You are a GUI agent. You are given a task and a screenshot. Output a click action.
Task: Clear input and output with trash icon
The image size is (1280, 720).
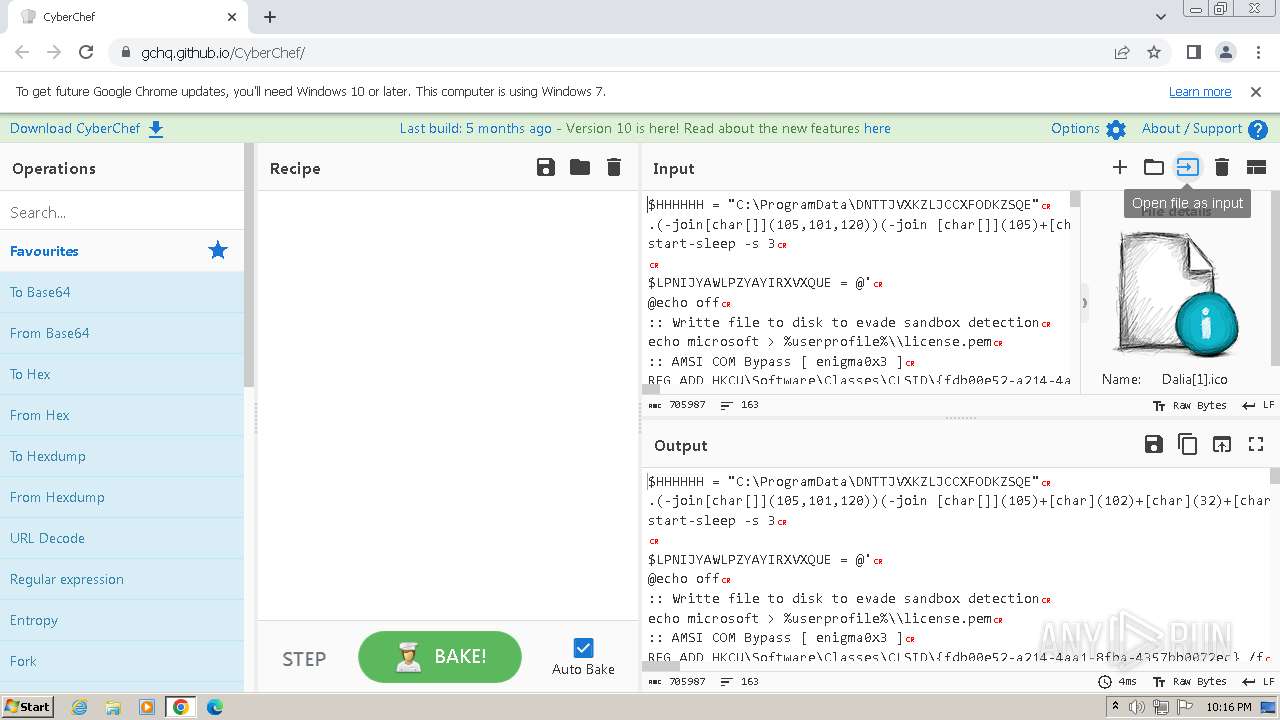click(x=1221, y=167)
